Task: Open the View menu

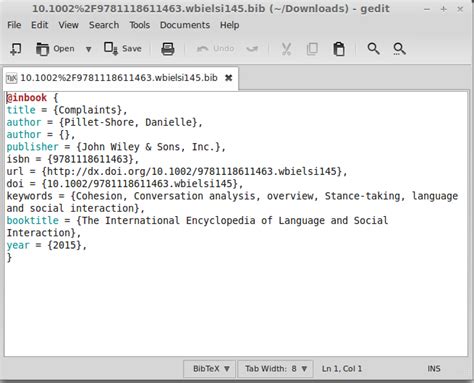Action: click(68, 25)
